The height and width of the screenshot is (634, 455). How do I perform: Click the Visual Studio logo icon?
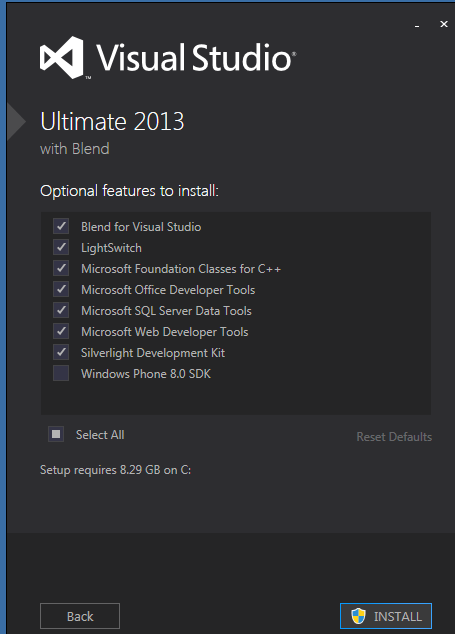[x=63, y=57]
